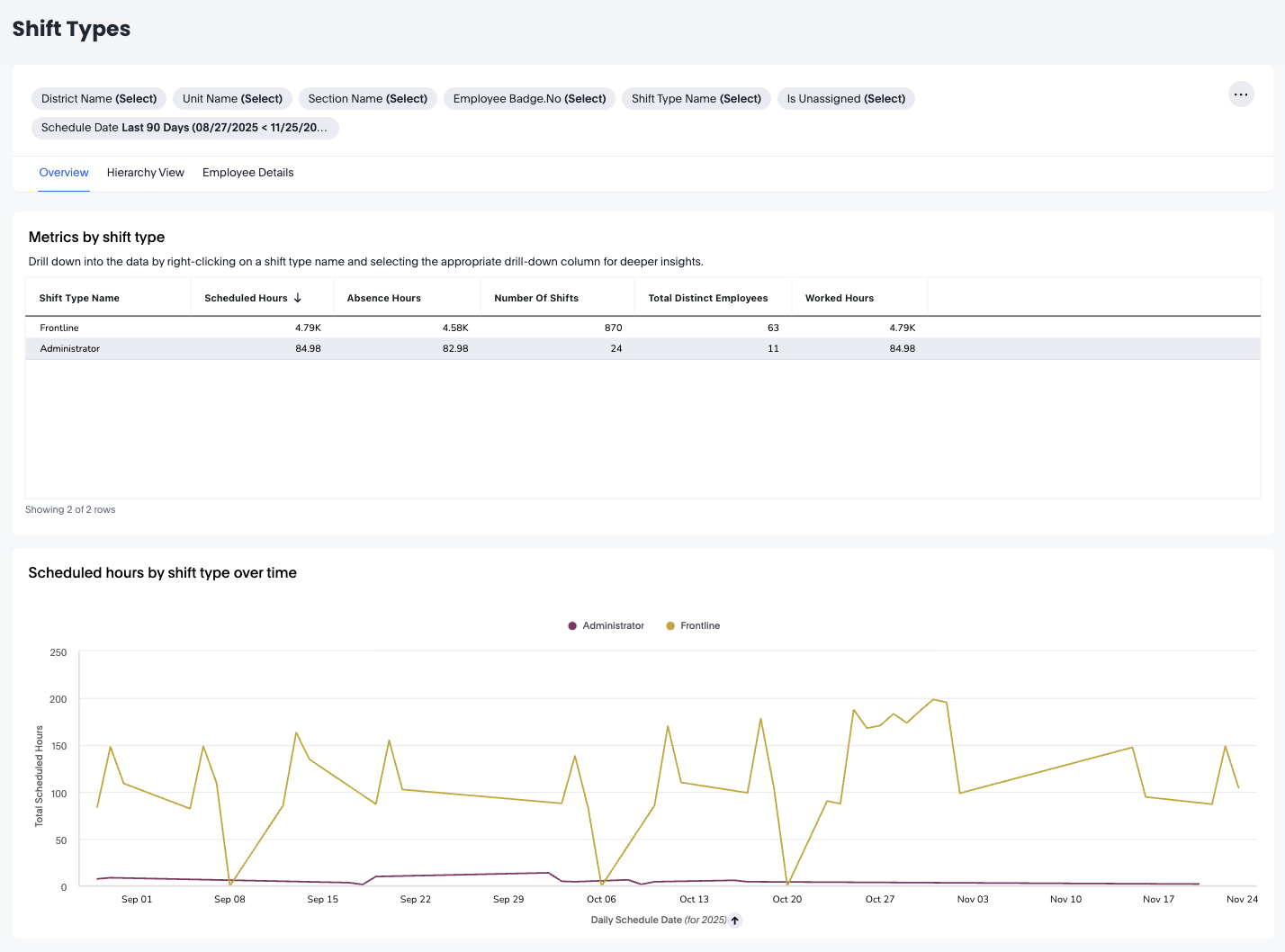1285x952 pixels.
Task: Open the District Name filter
Action: point(99,99)
